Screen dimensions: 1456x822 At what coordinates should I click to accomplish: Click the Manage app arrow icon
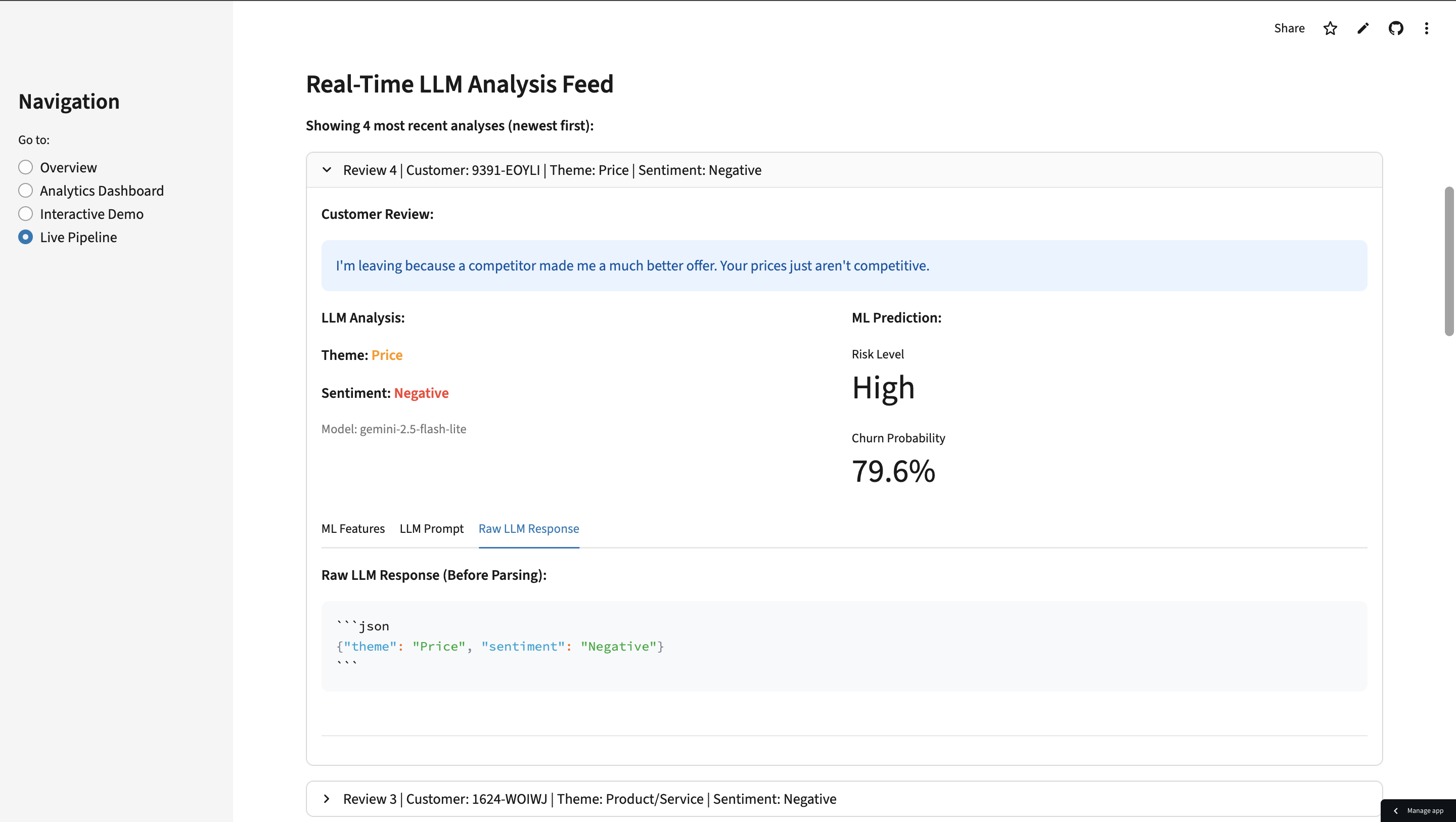pyautogui.click(x=1395, y=811)
